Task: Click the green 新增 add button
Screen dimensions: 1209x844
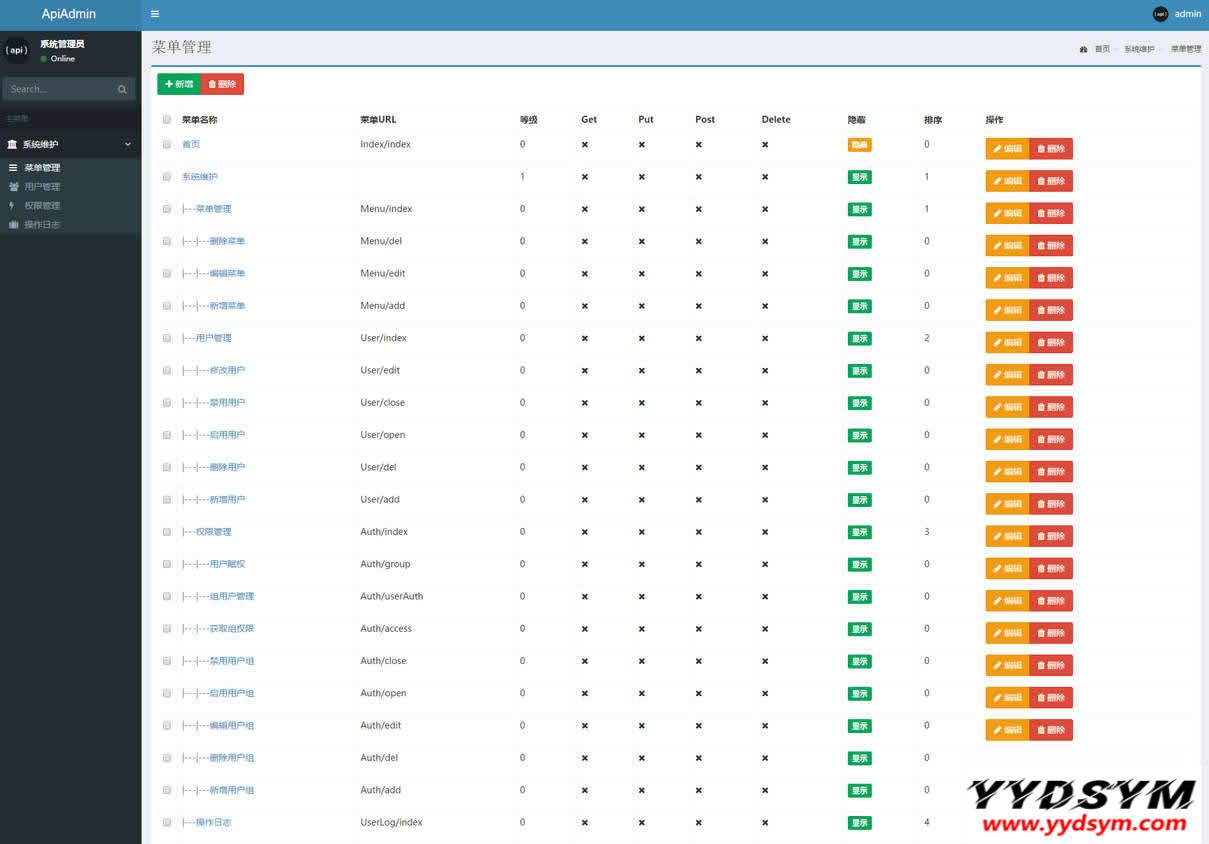Action: tap(179, 84)
